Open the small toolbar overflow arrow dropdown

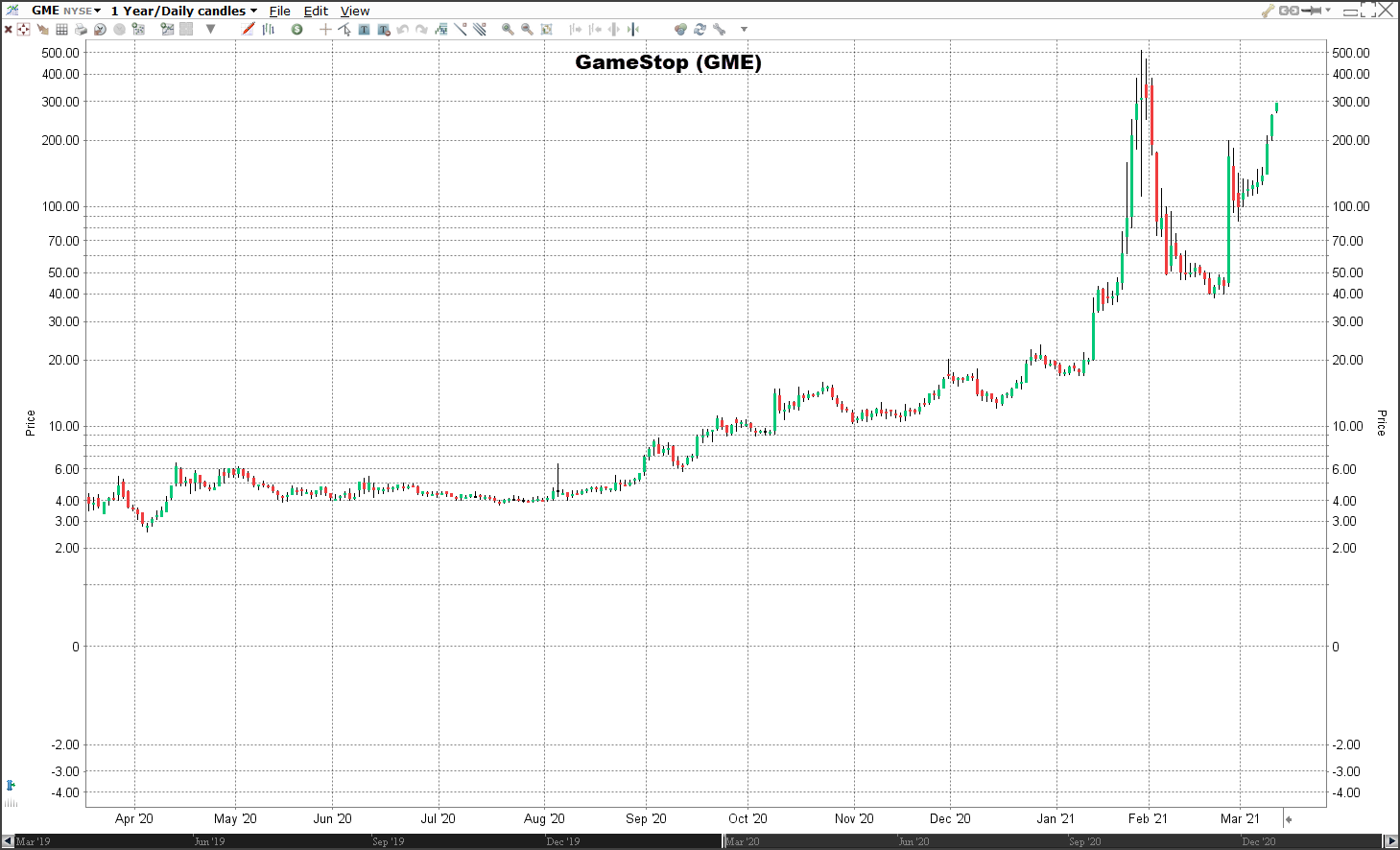[x=744, y=30]
